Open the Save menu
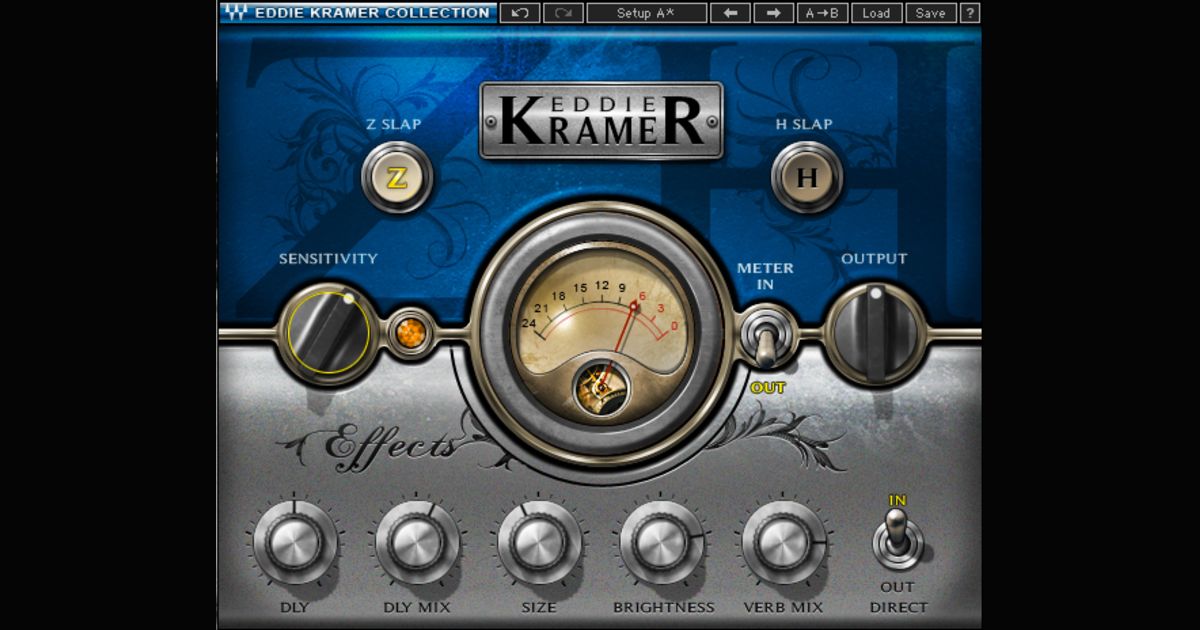This screenshot has height=630, width=1200. pos(930,13)
